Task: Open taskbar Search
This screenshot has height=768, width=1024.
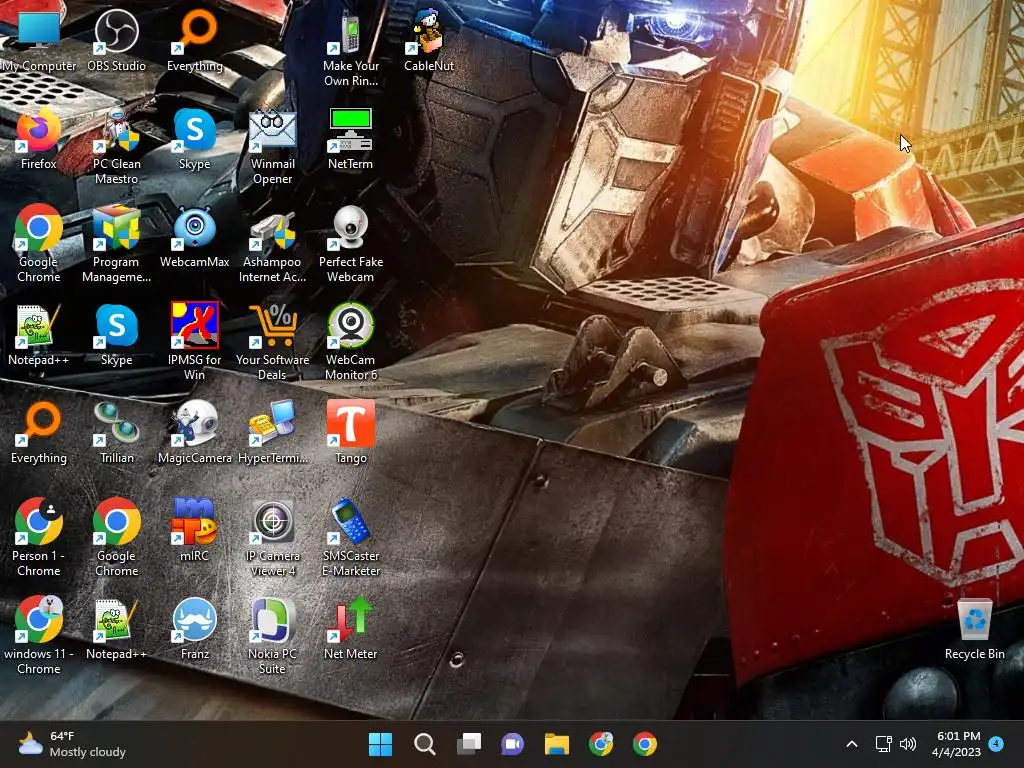Action: pyautogui.click(x=424, y=744)
